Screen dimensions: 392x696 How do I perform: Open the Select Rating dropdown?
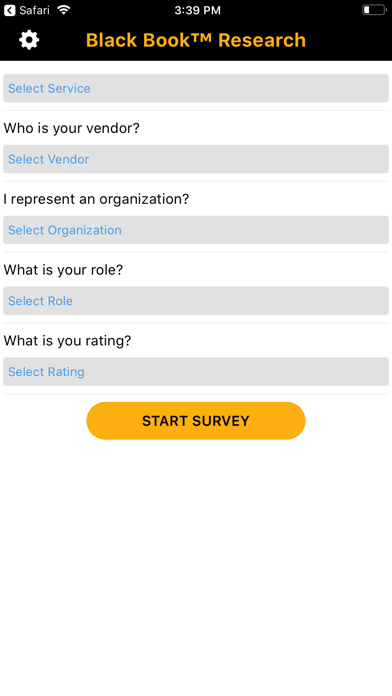tap(196, 372)
